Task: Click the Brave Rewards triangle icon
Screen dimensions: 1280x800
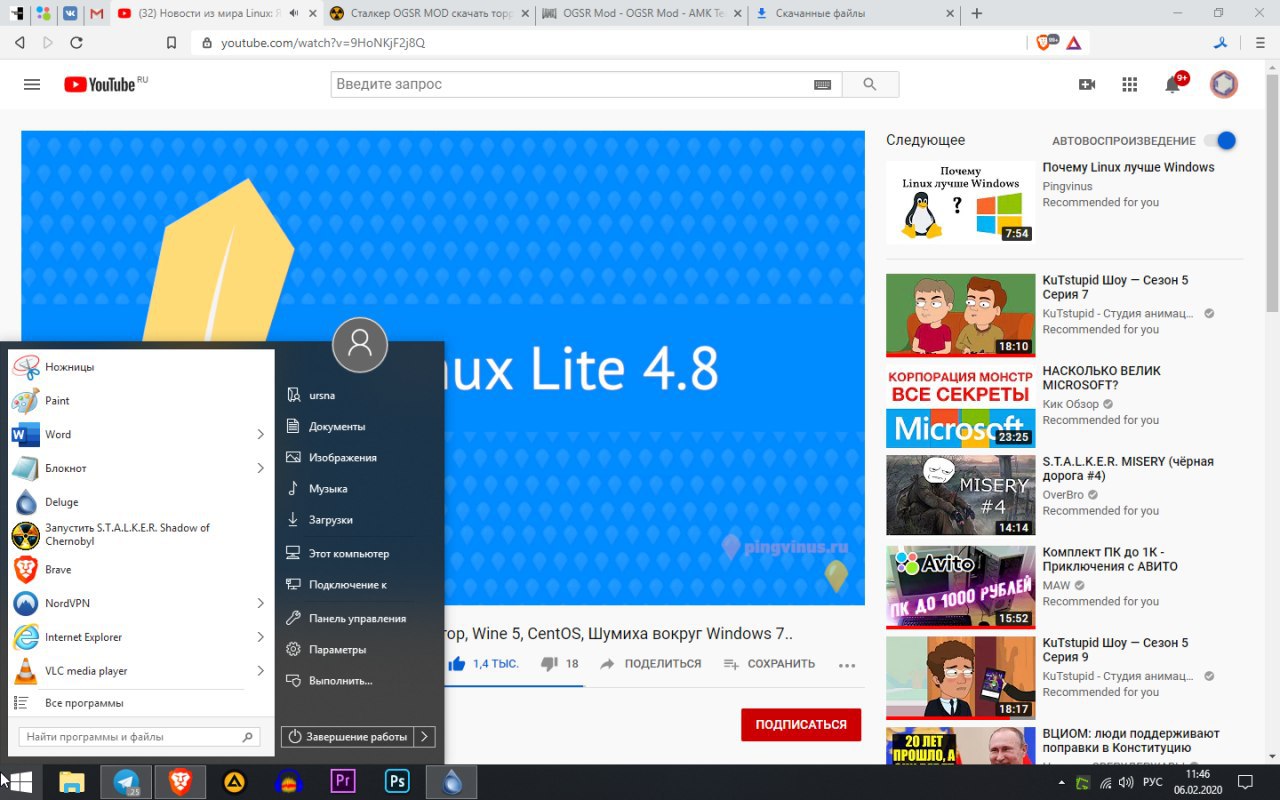Action: click(1073, 43)
